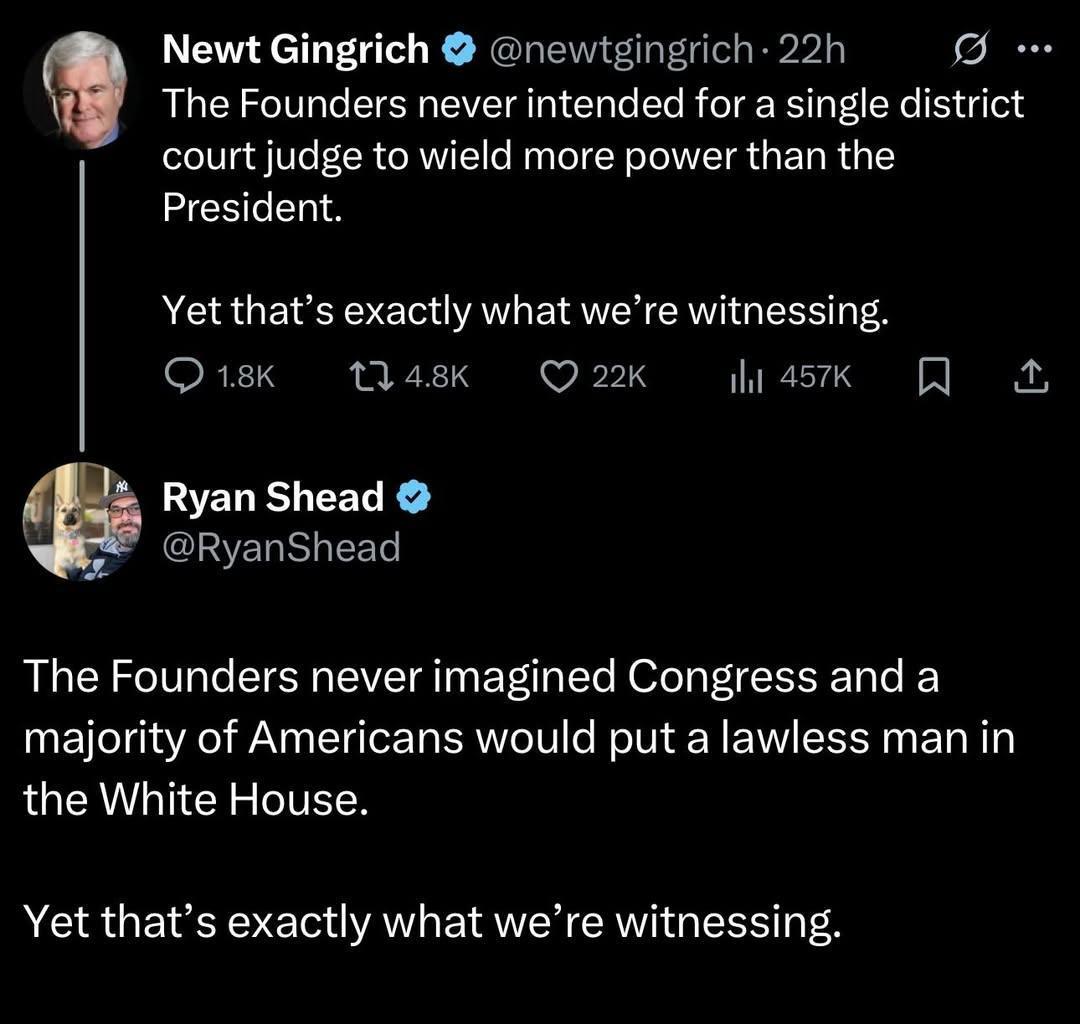This screenshot has width=1080, height=1024.
Task: View post analytics bar chart icon
Action: coord(746,377)
